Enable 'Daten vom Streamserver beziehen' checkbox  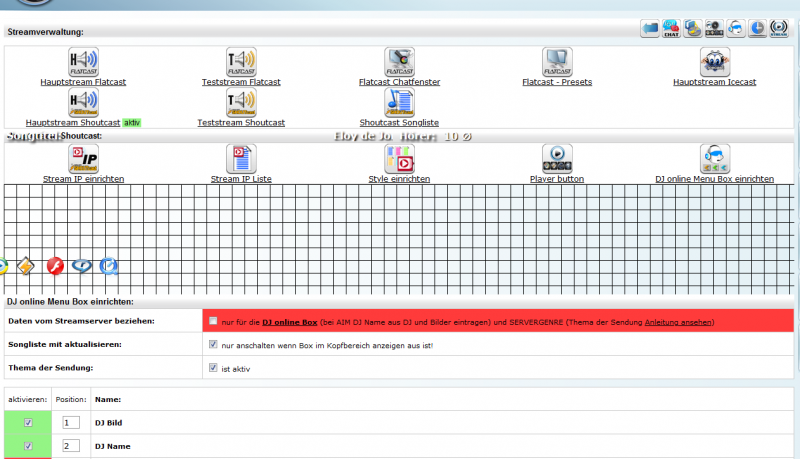click(x=212, y=322)
